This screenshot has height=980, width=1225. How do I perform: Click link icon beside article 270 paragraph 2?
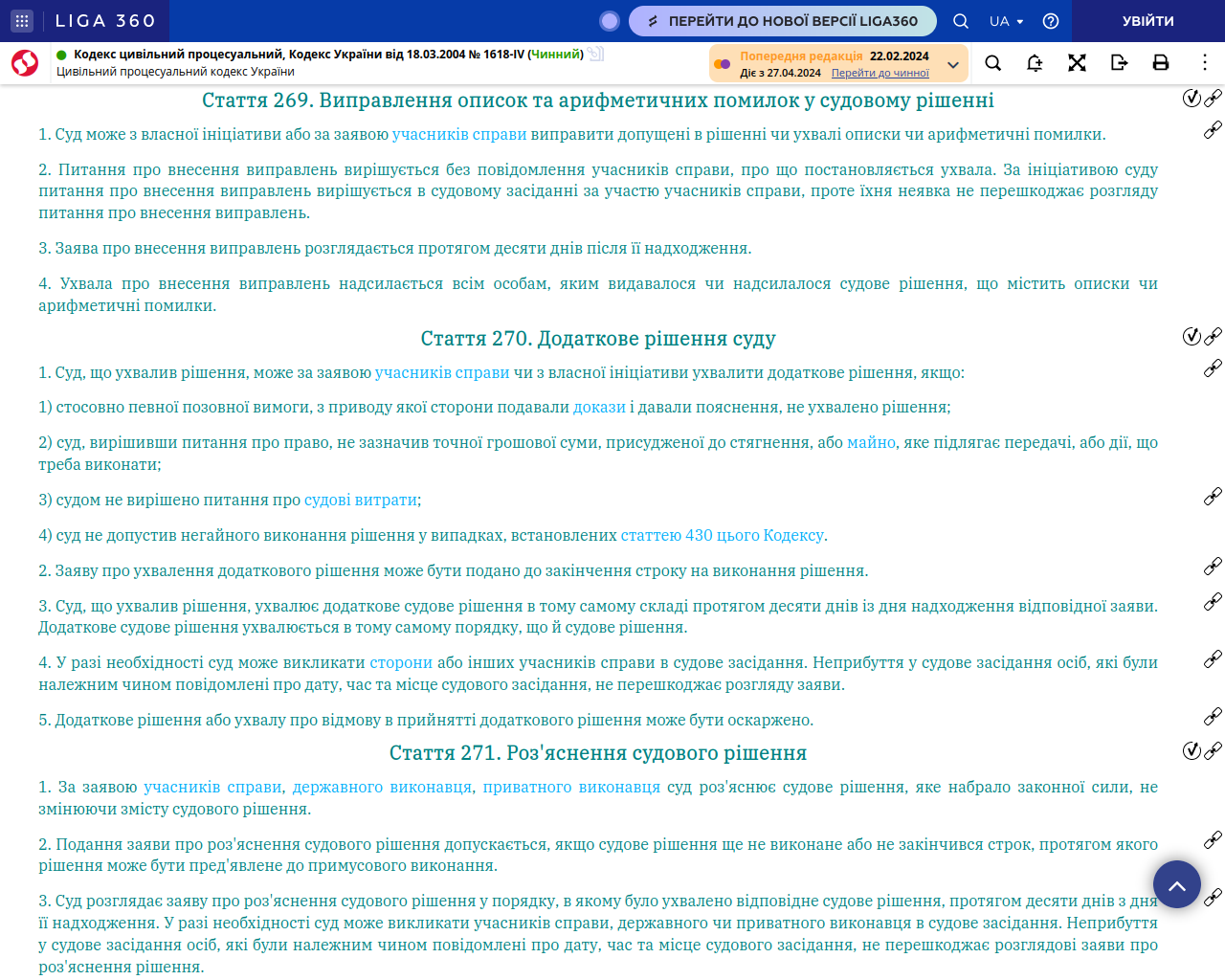[x=1213, y=566]
